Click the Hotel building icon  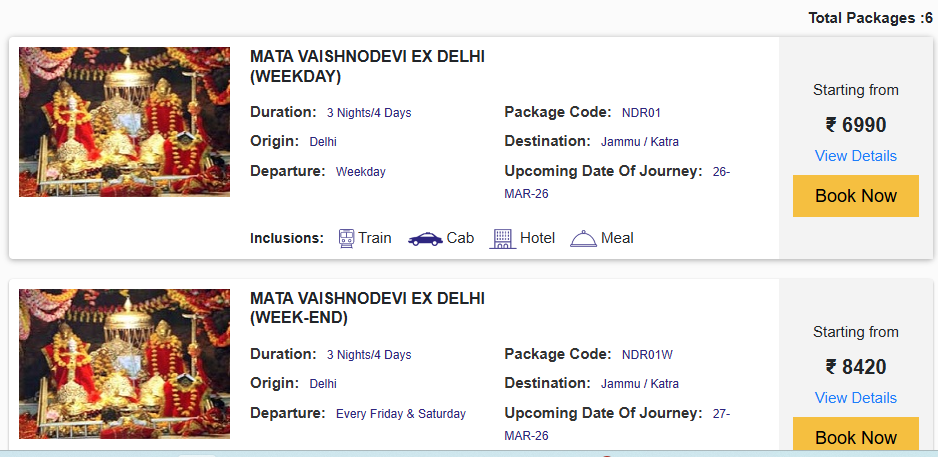(x=502, y=238)
